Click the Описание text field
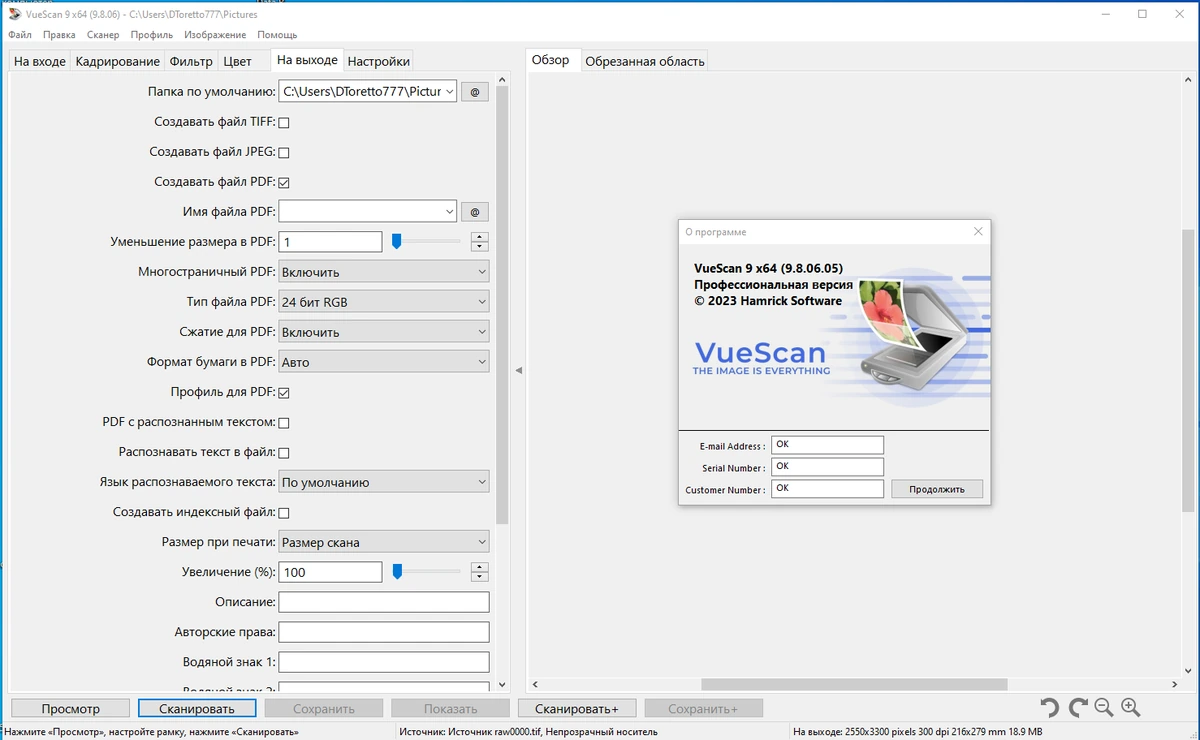1200x740 pixels. (384, 602)
